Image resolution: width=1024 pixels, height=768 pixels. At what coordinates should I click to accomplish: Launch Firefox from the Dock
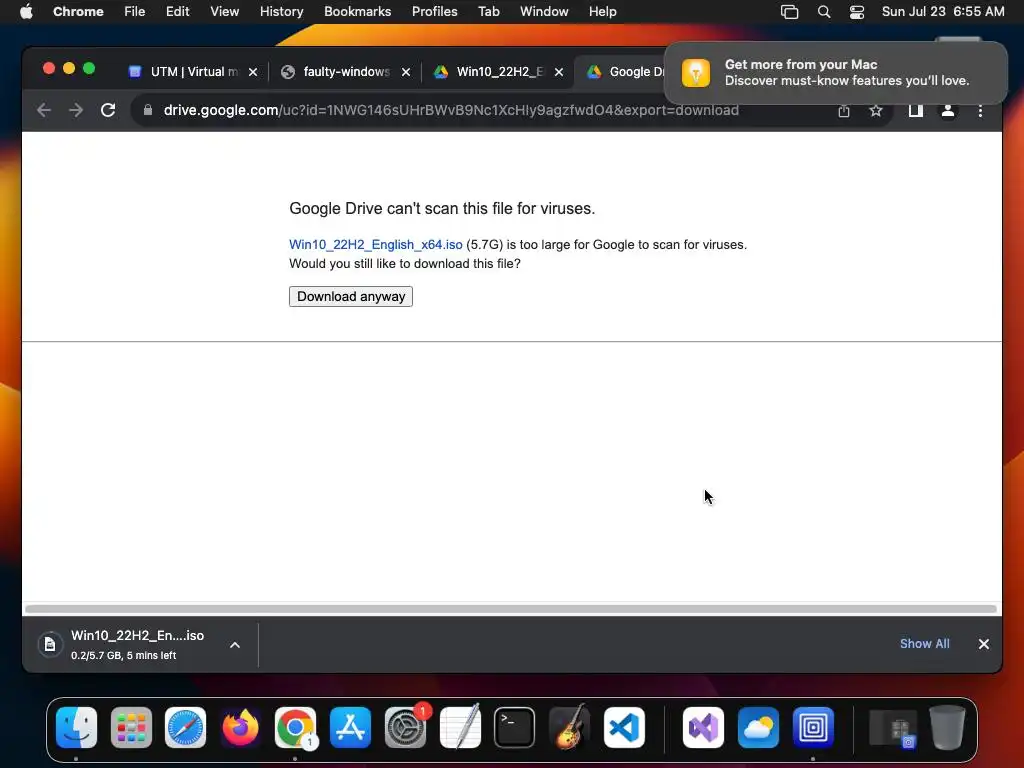click(240, 728)
